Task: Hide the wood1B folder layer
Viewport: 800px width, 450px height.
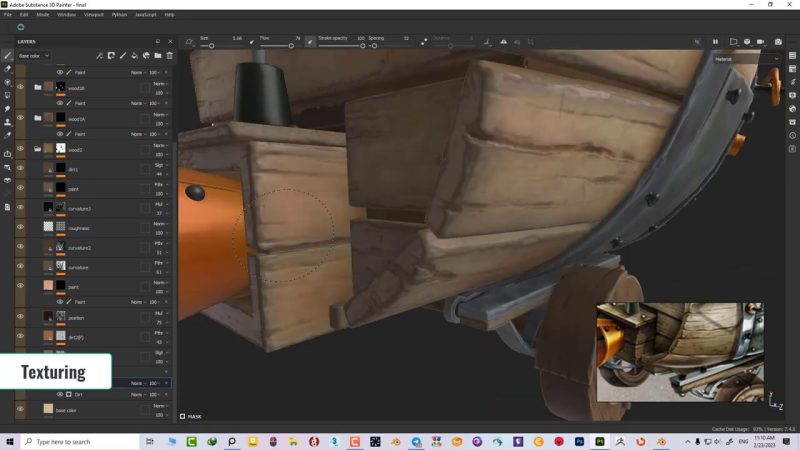Action: (x=20, y=87)
